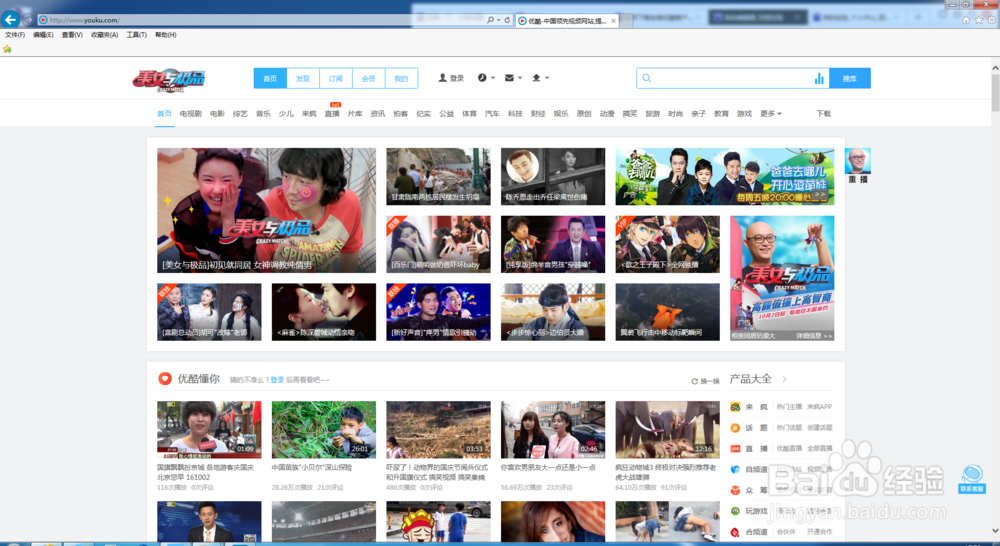
Task: Click the 联系客服 customer service icon
Action: coord(971,479)
